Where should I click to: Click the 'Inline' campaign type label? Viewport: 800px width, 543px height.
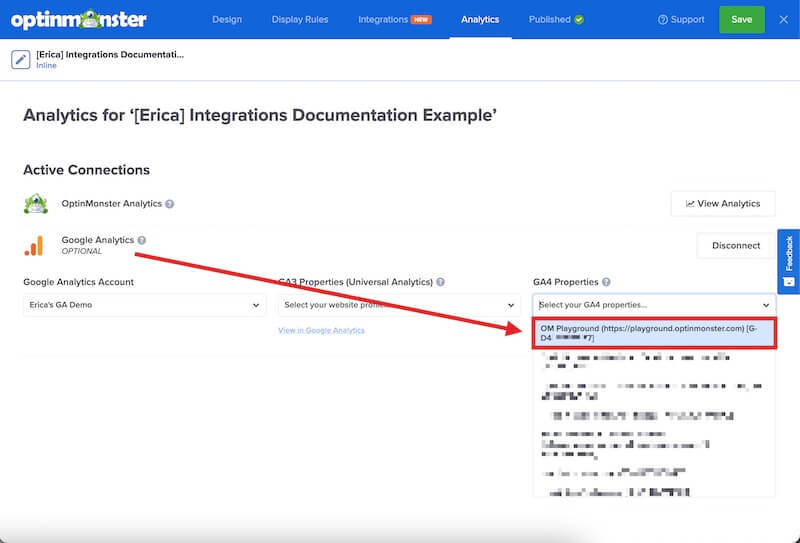click(46, 65)
